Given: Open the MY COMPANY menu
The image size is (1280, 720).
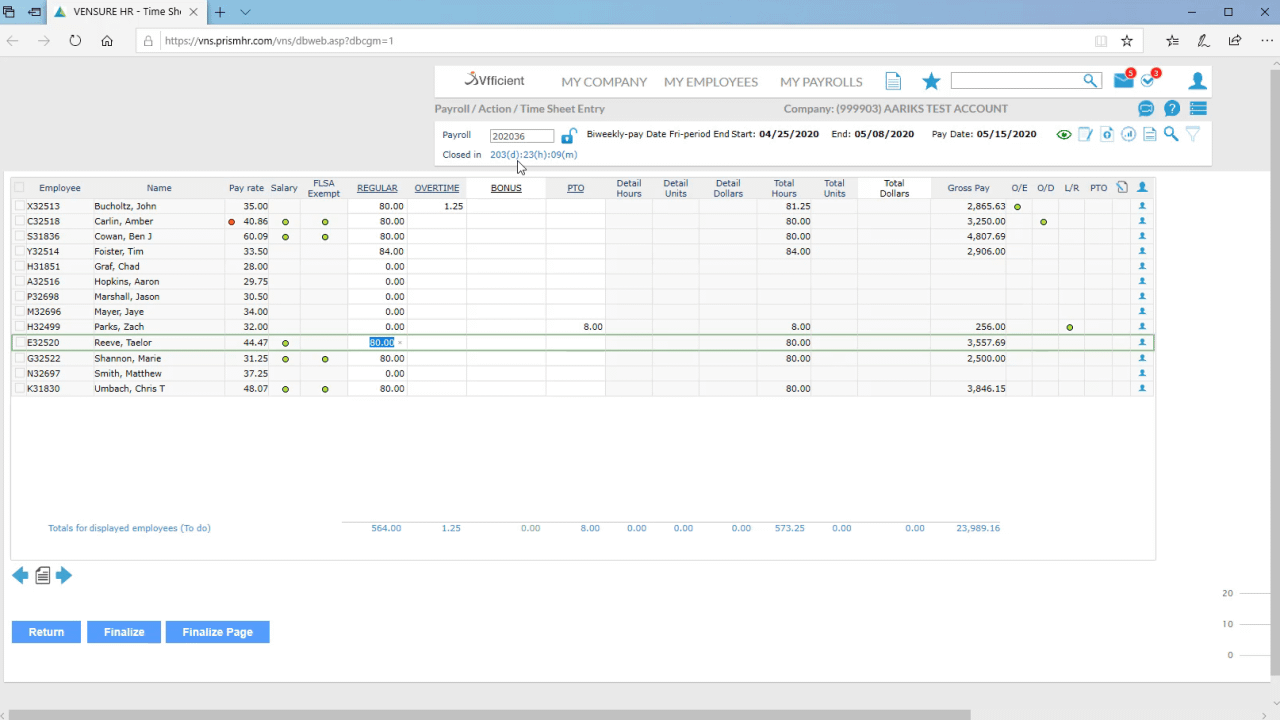Looking at the screenshot, I should click(x=604, y=82).
